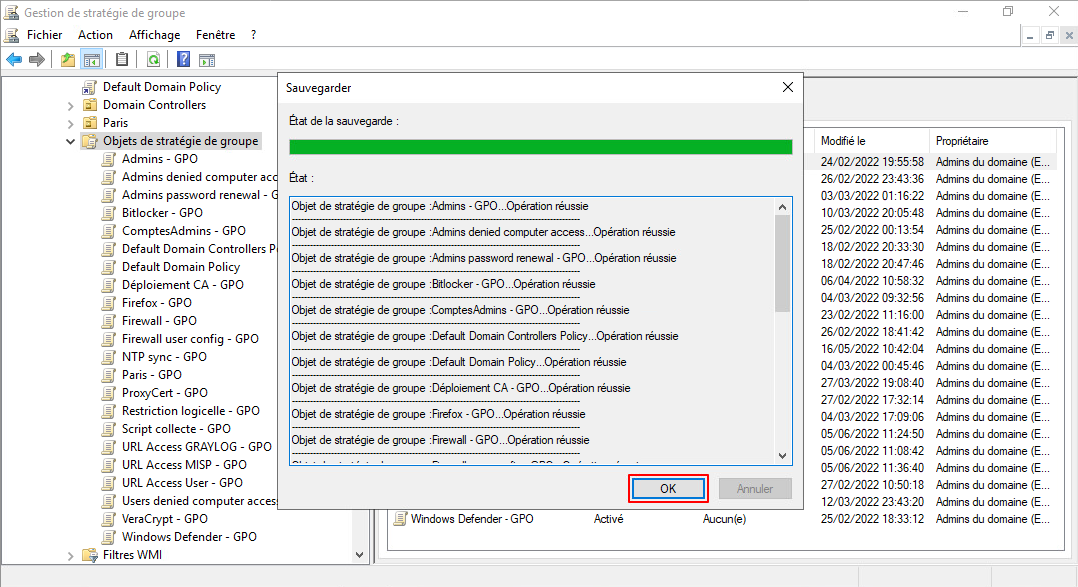Click the up one level folder icon
1078x587 pixels.
coord(68,60)
